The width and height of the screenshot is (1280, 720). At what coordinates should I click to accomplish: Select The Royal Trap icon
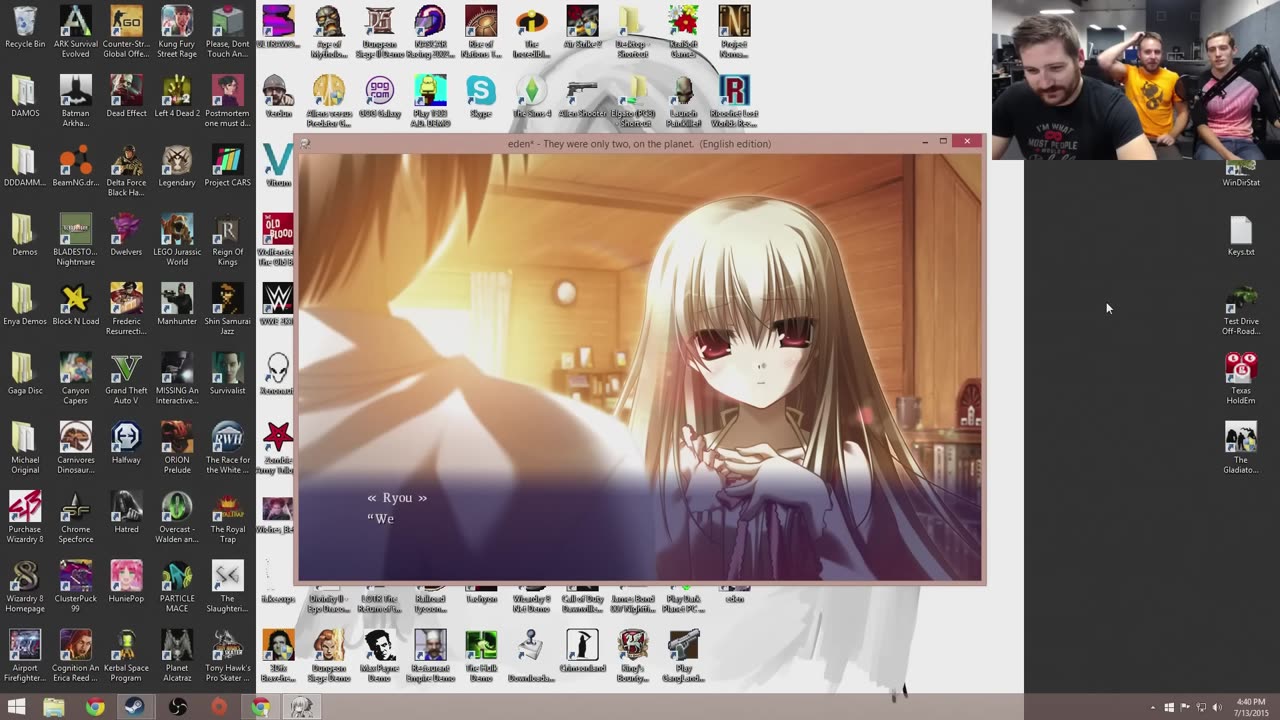(x=227, y=517)
